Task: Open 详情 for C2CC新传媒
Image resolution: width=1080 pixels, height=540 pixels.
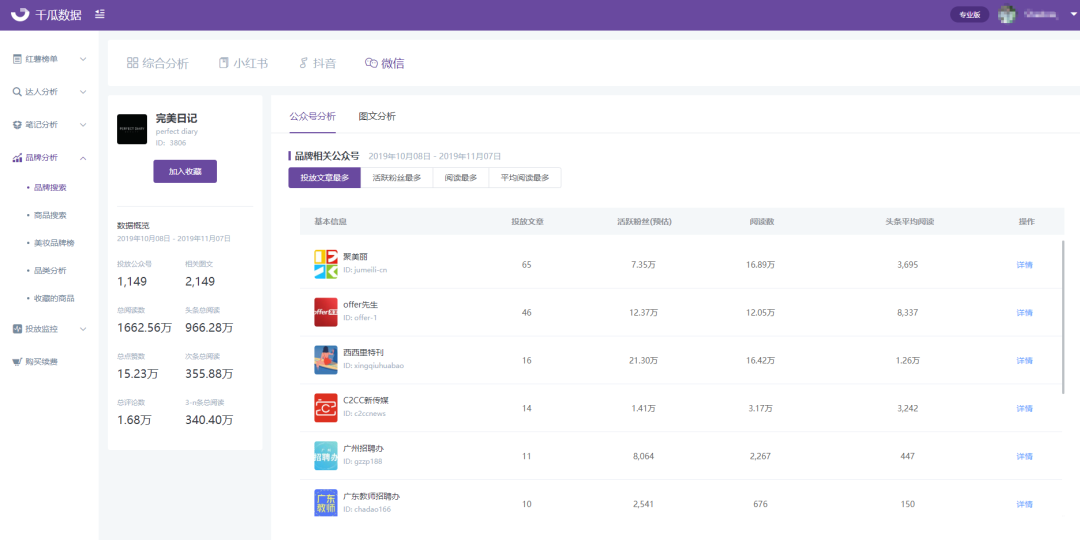Action: [1025, 408]
